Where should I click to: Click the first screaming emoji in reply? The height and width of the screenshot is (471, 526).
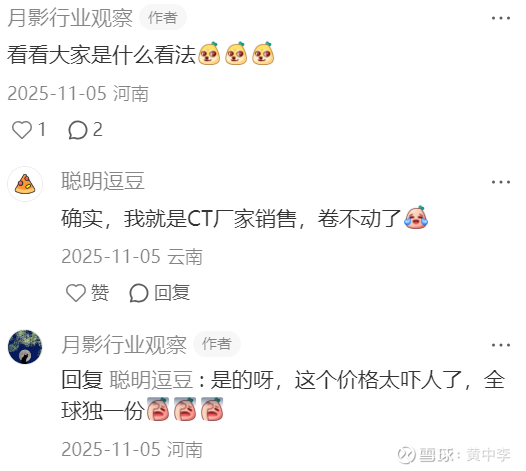158,409
